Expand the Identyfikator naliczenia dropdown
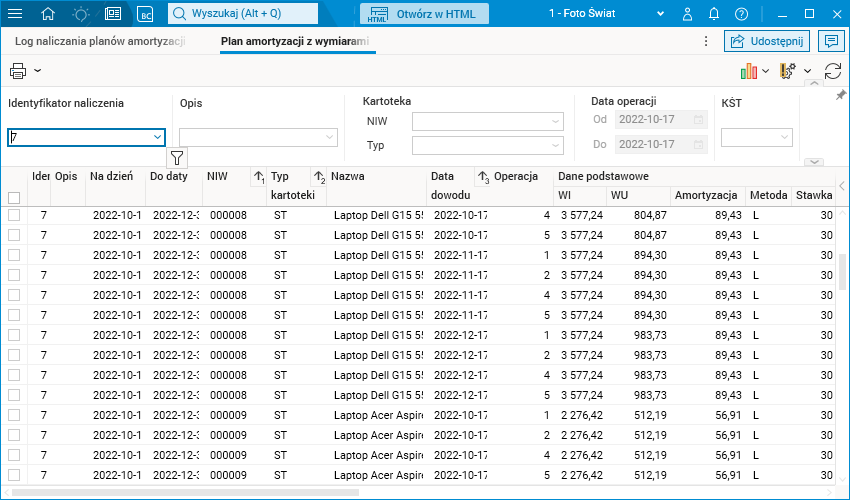Image resolution: width=850 pixels, height=500 pixels. click(x=157, y=138)
